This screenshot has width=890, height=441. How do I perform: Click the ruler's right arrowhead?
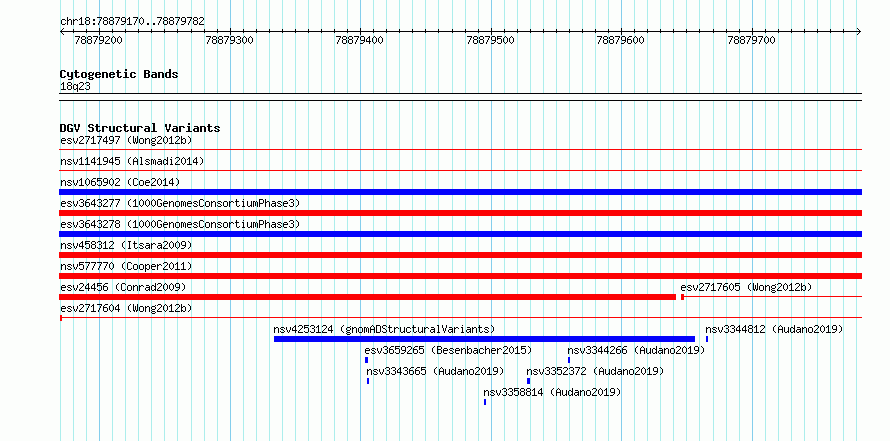point(859,32)
